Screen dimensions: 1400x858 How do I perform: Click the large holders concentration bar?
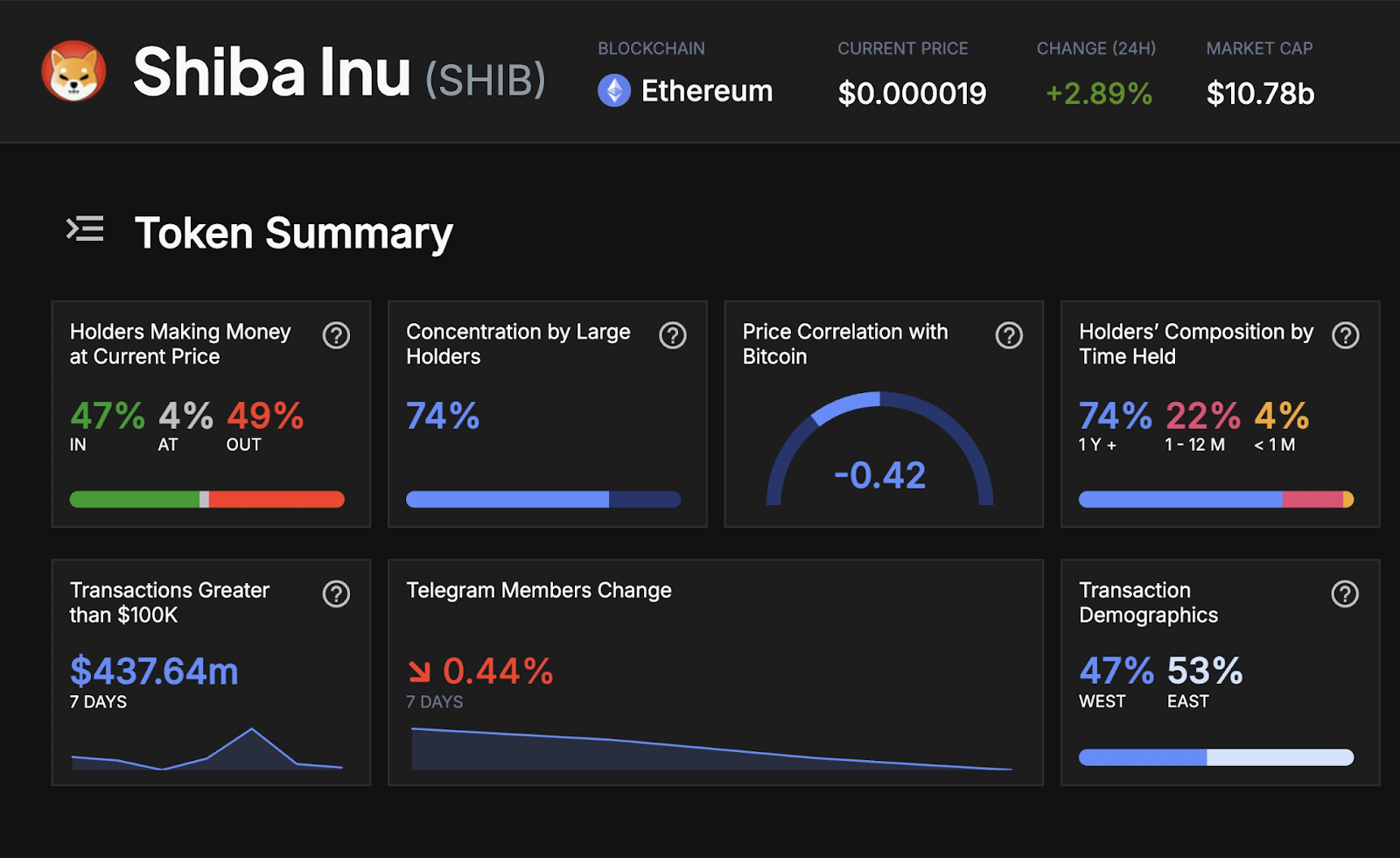click(543, 499)
